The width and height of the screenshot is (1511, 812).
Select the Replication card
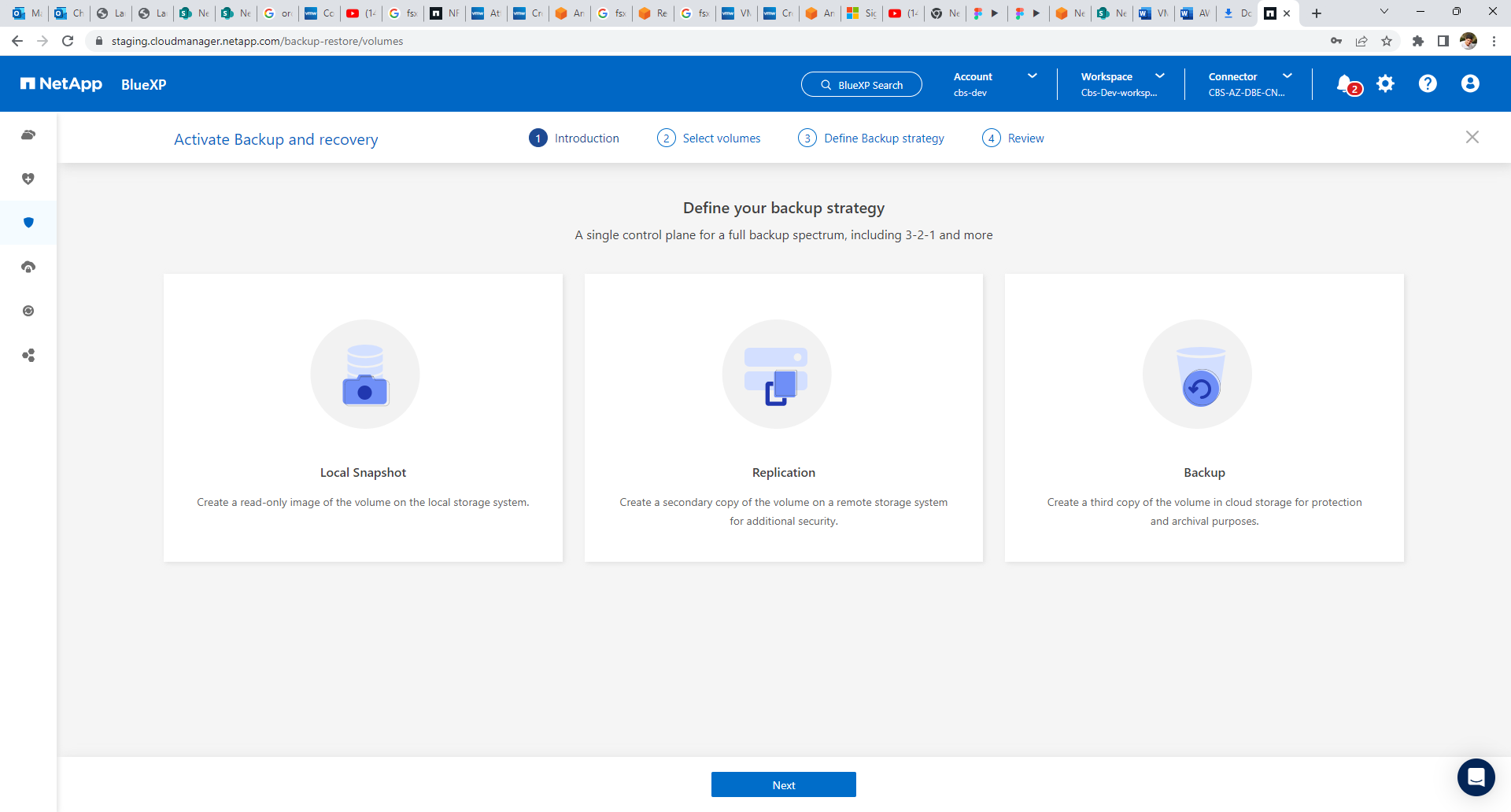(x=783, y=418)
